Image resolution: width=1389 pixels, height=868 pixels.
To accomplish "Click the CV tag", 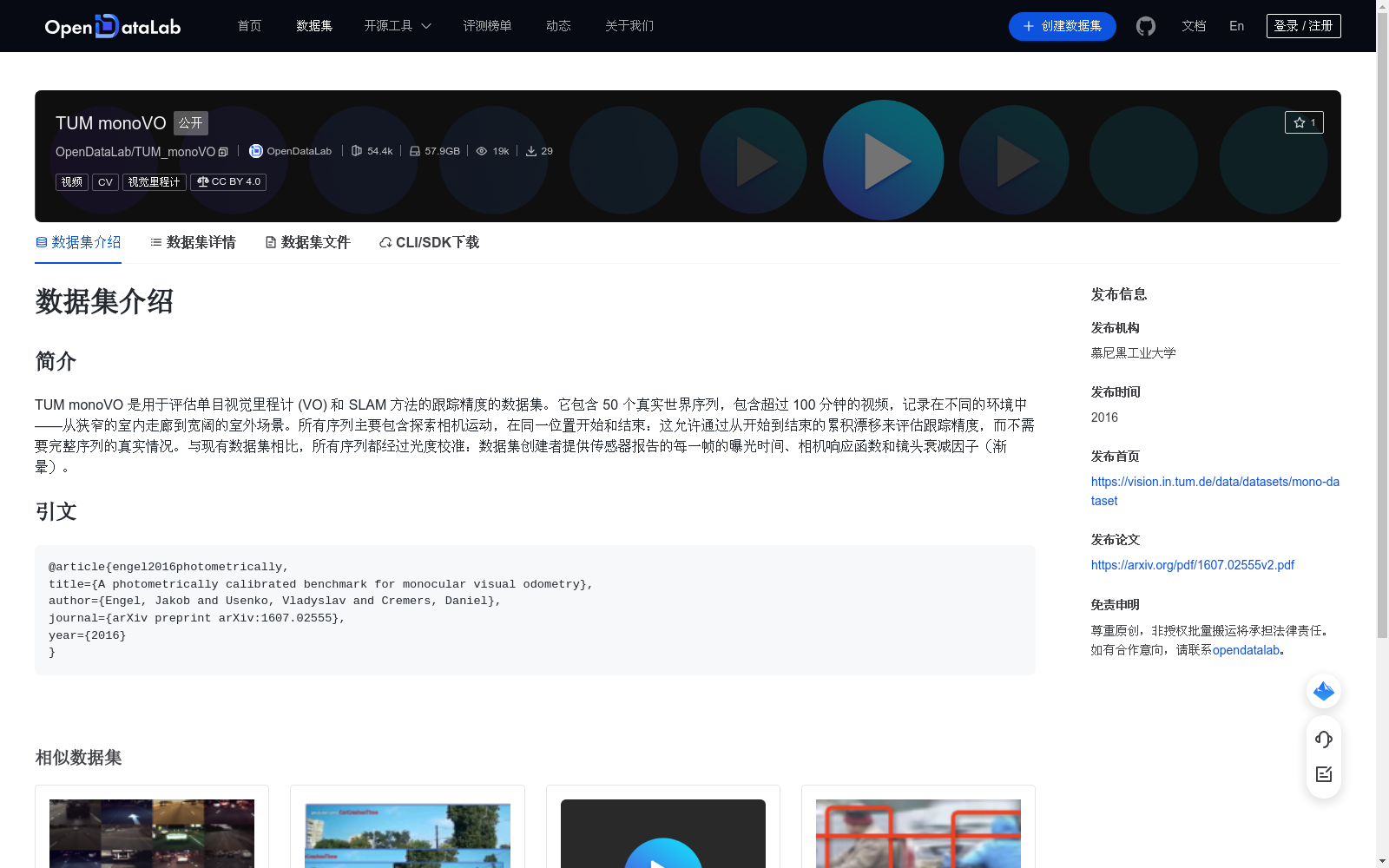I will 105,182.
